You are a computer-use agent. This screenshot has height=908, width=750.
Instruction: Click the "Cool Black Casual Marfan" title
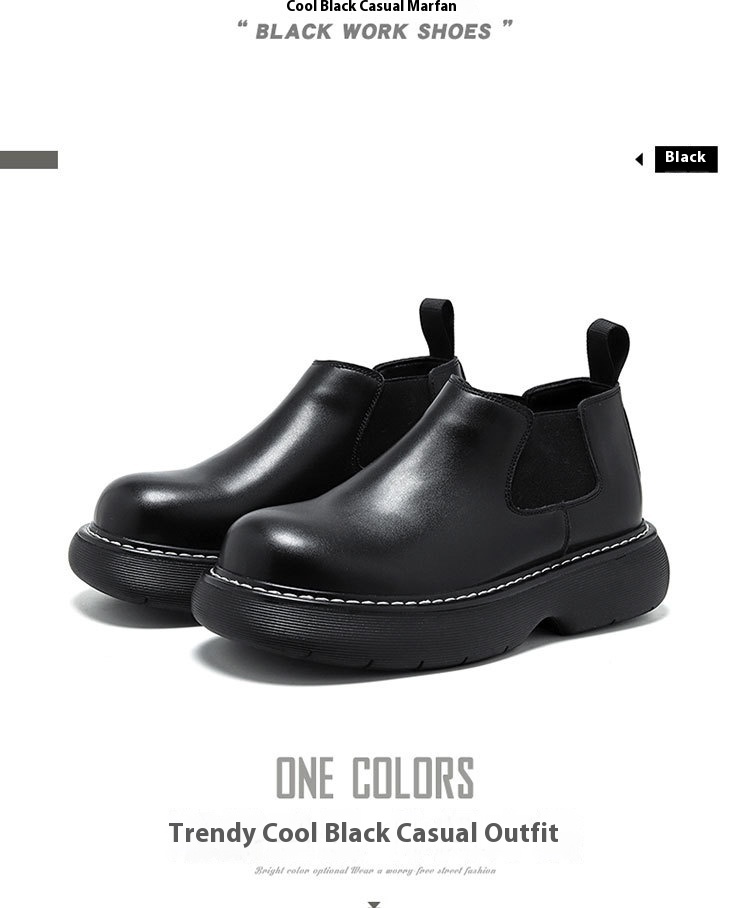[371, 6]
